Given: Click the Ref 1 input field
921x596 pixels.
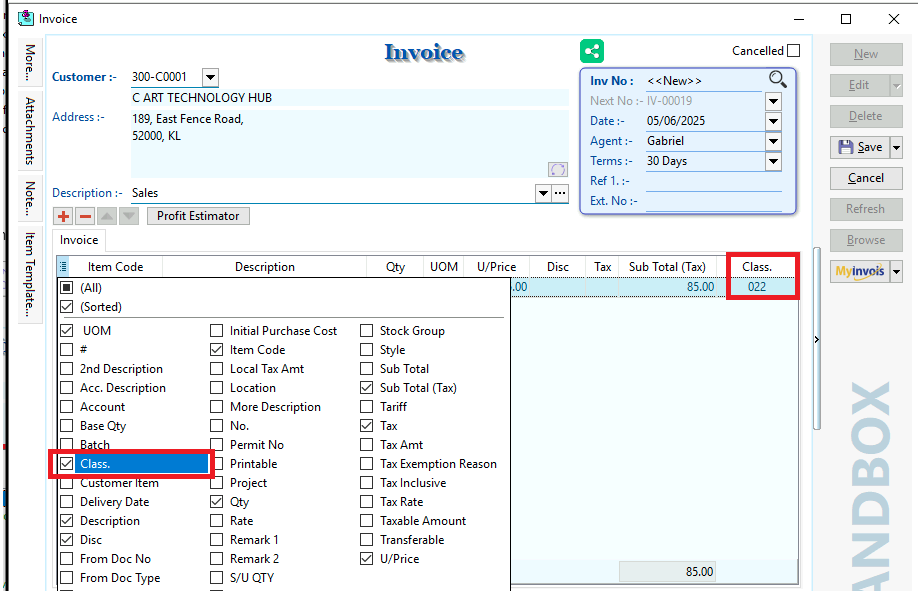Looking at the screenshot, I should point(713,181).
